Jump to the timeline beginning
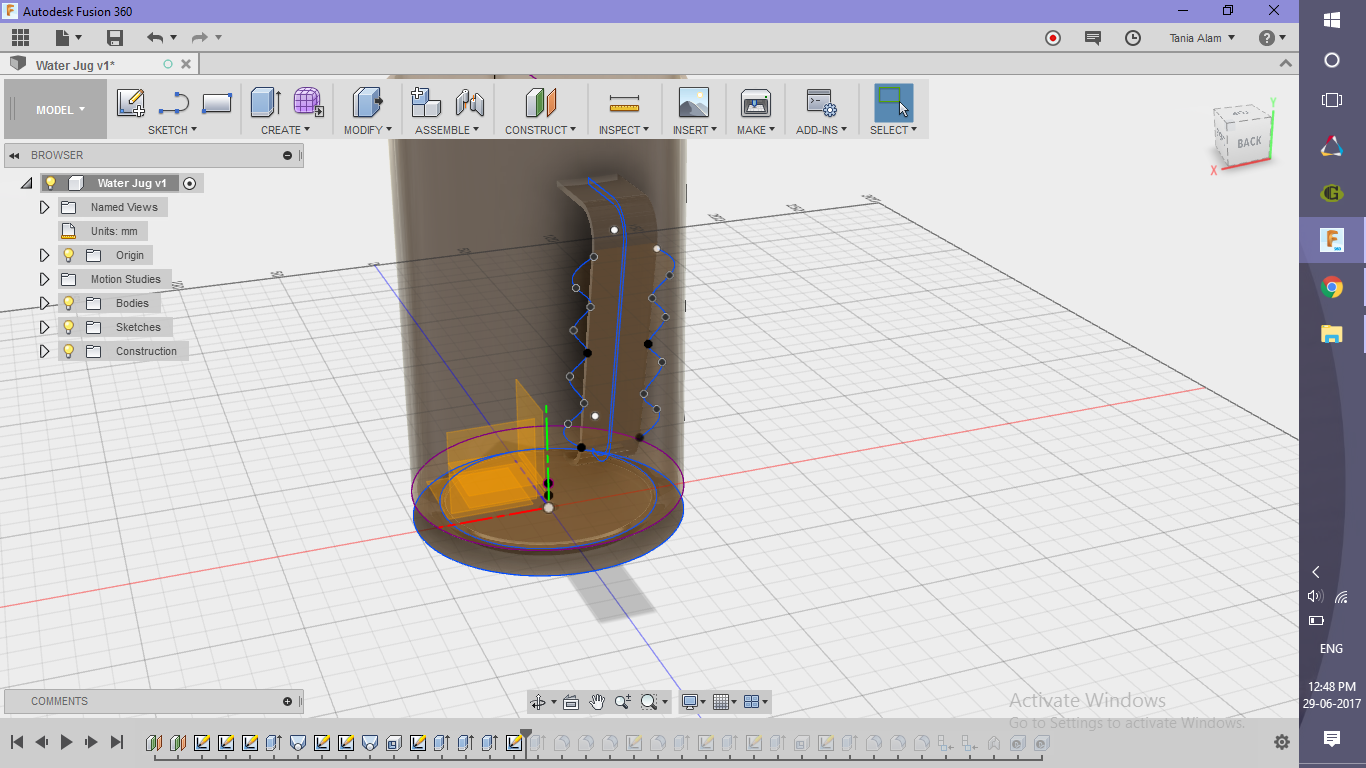Screen dimensions: 1366x768 [x=17, y=742]
